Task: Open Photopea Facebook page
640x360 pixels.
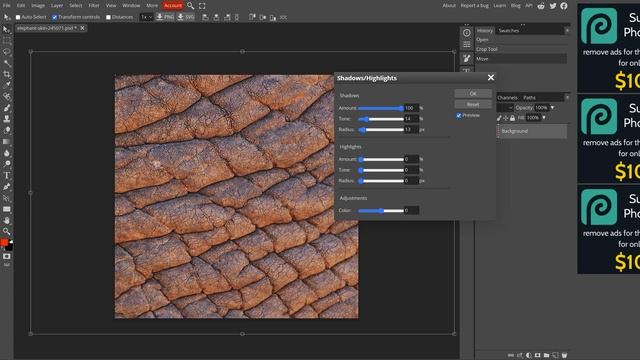Action: coord(564,6)
